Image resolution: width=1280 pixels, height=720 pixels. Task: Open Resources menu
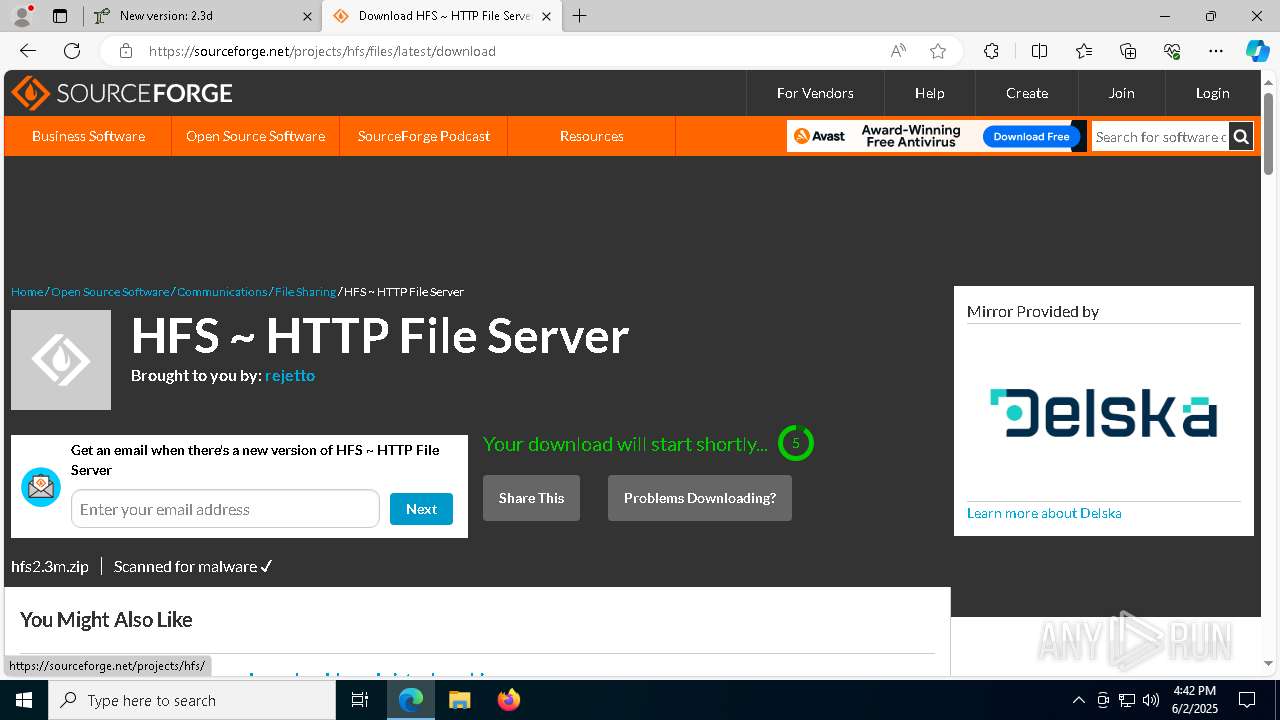pyautogui.click(x=592, y=136)
